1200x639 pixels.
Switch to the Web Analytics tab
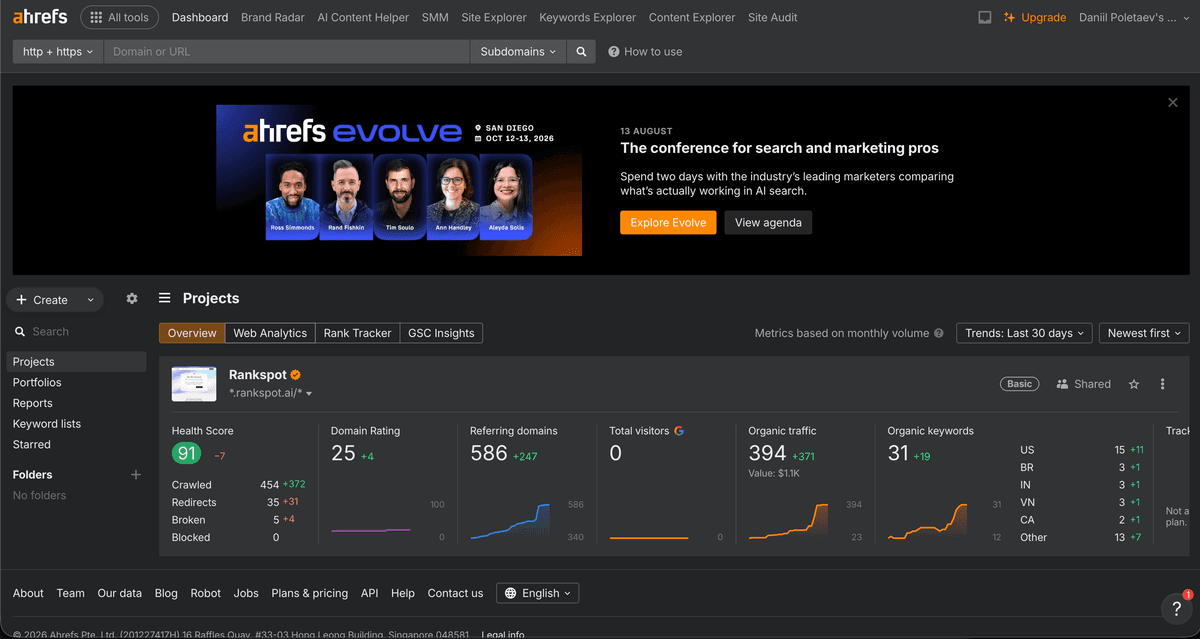270,333
